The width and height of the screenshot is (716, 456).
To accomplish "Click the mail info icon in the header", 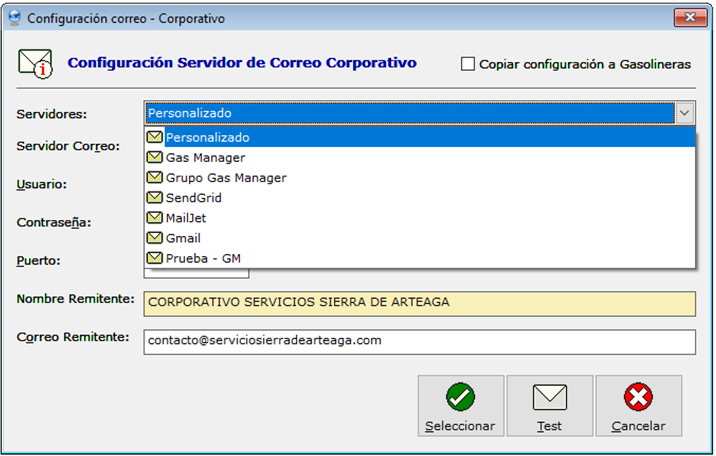I will (x=35, y=63).
